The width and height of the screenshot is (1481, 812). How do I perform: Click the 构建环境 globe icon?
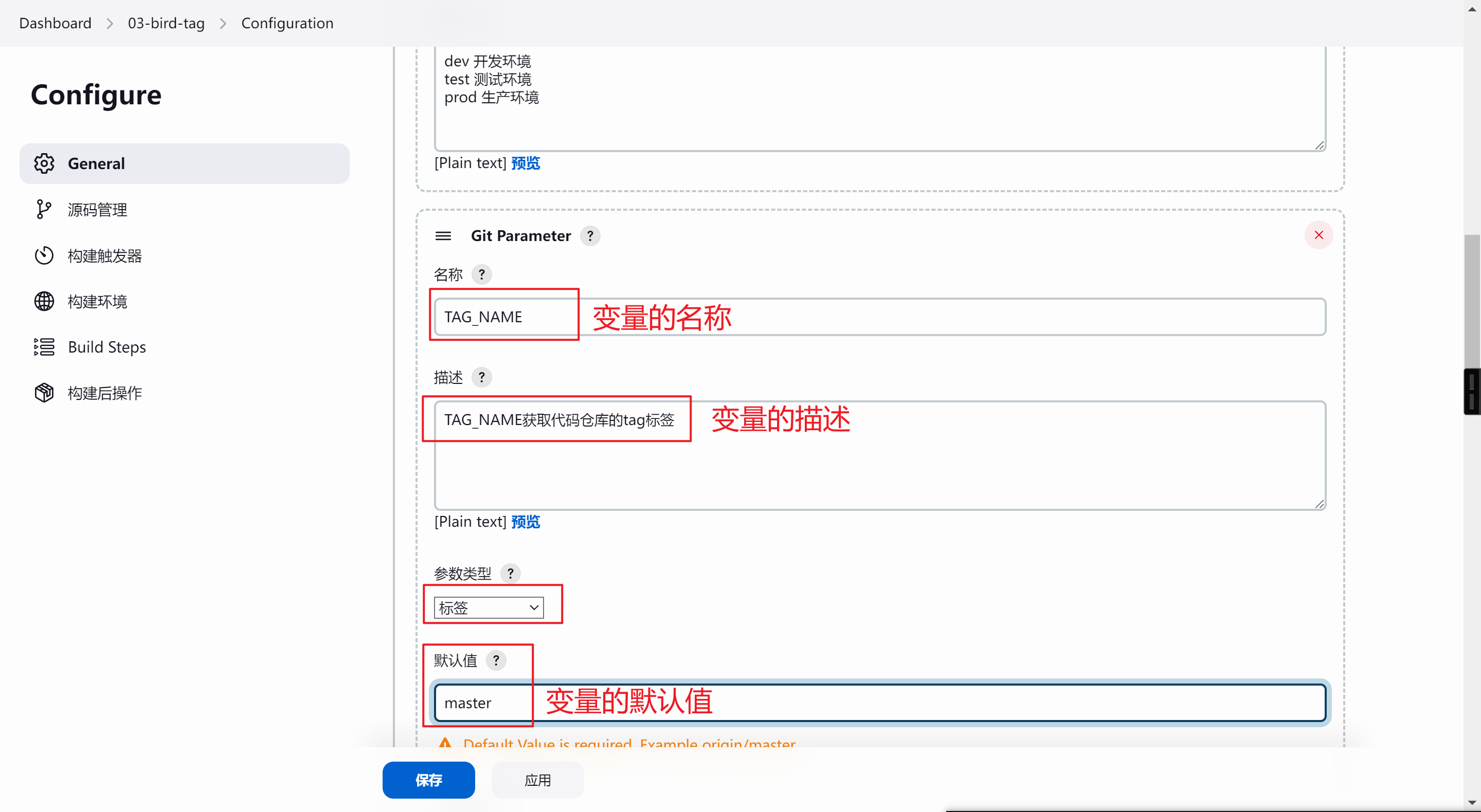pyautogui.click(x=44, y=301)
